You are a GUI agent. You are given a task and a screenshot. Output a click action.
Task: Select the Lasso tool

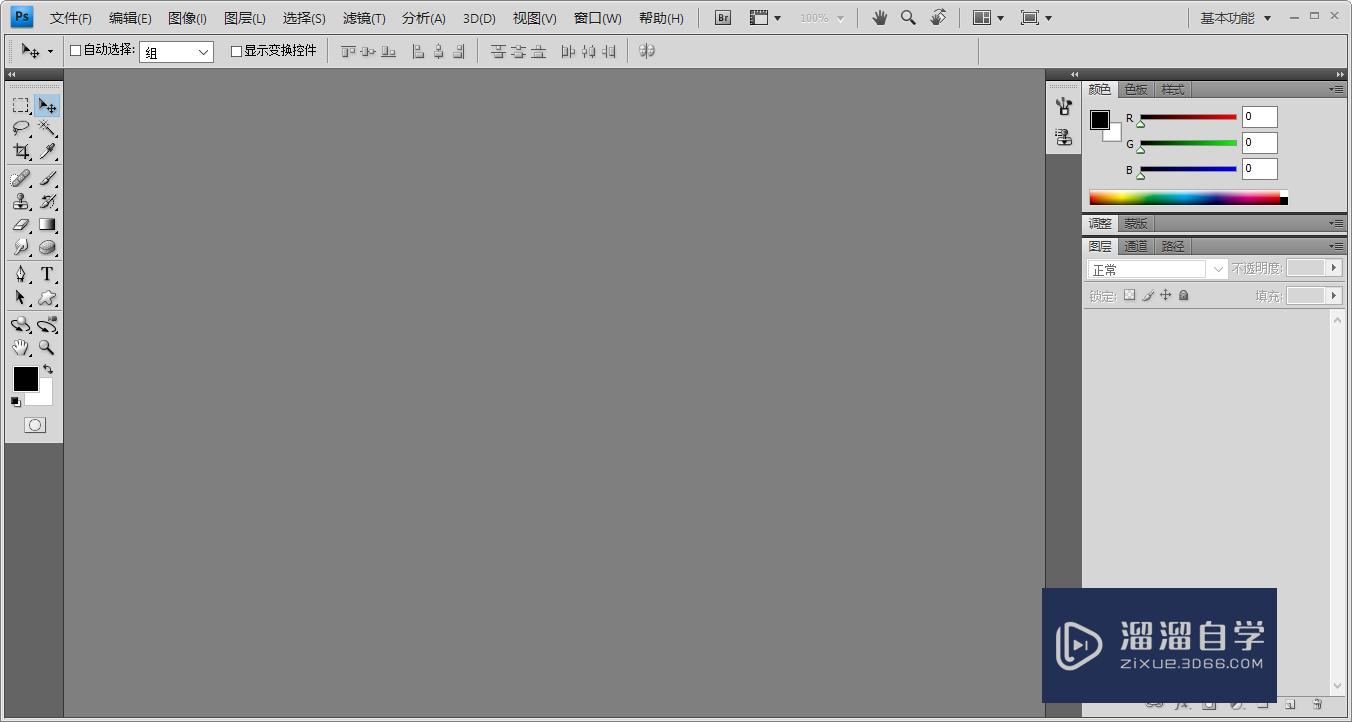[20, 128]
